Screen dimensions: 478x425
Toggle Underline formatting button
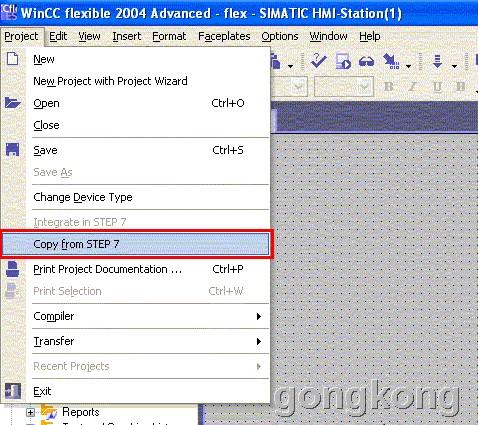(x=437, y=87)
